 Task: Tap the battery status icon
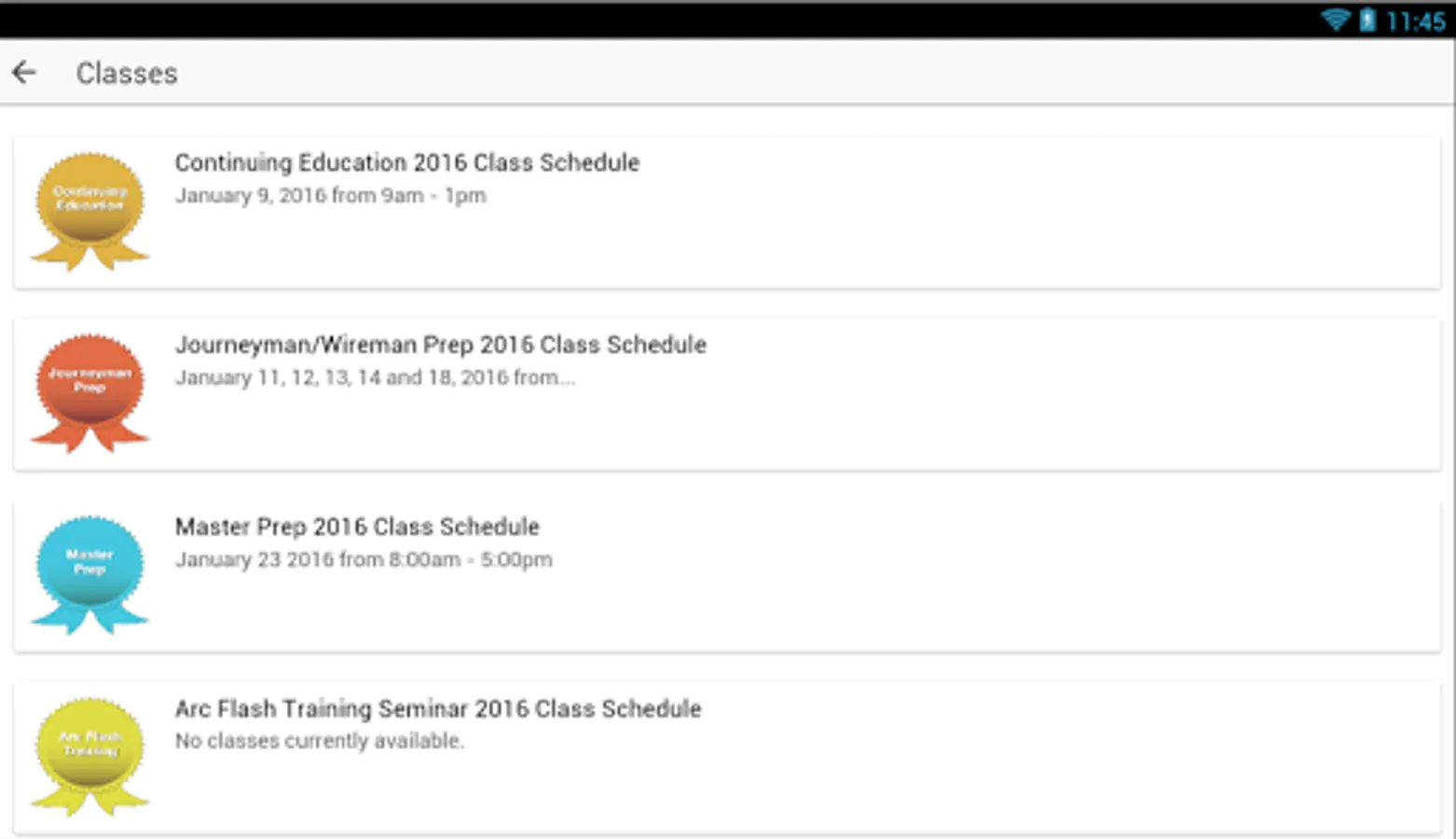coord(1367,20)
